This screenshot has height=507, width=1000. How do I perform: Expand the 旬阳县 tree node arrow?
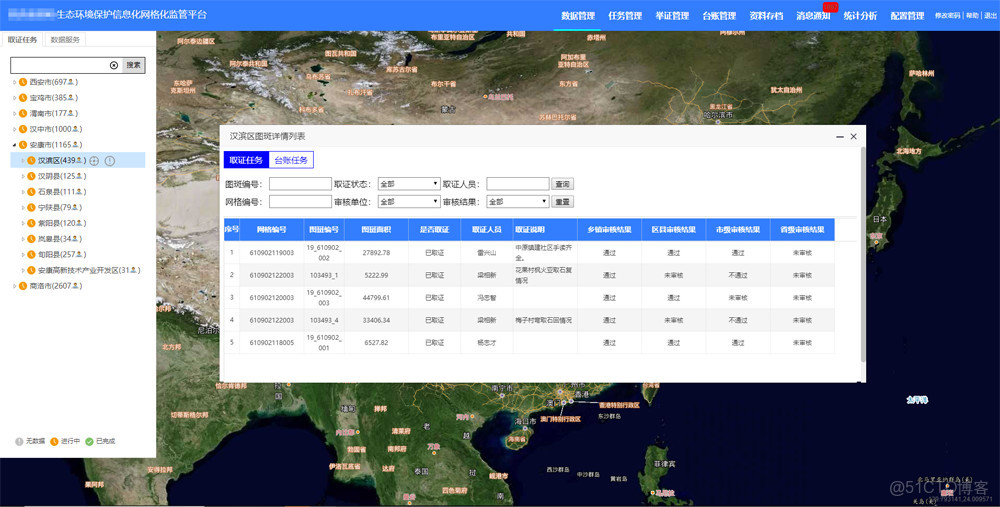click(x=23, y=254)
